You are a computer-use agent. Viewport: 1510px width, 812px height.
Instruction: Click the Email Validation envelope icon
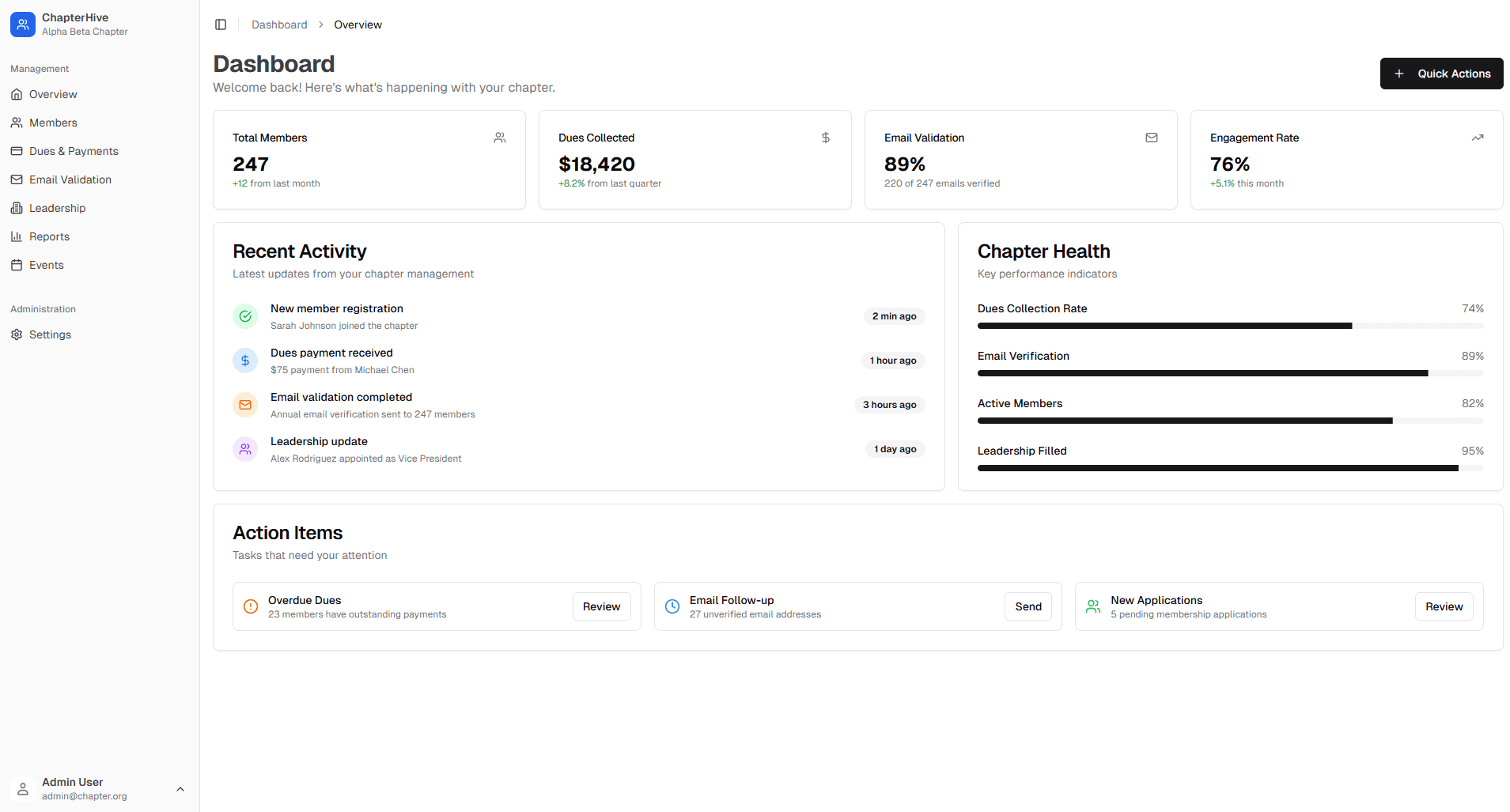click(17, 179)
